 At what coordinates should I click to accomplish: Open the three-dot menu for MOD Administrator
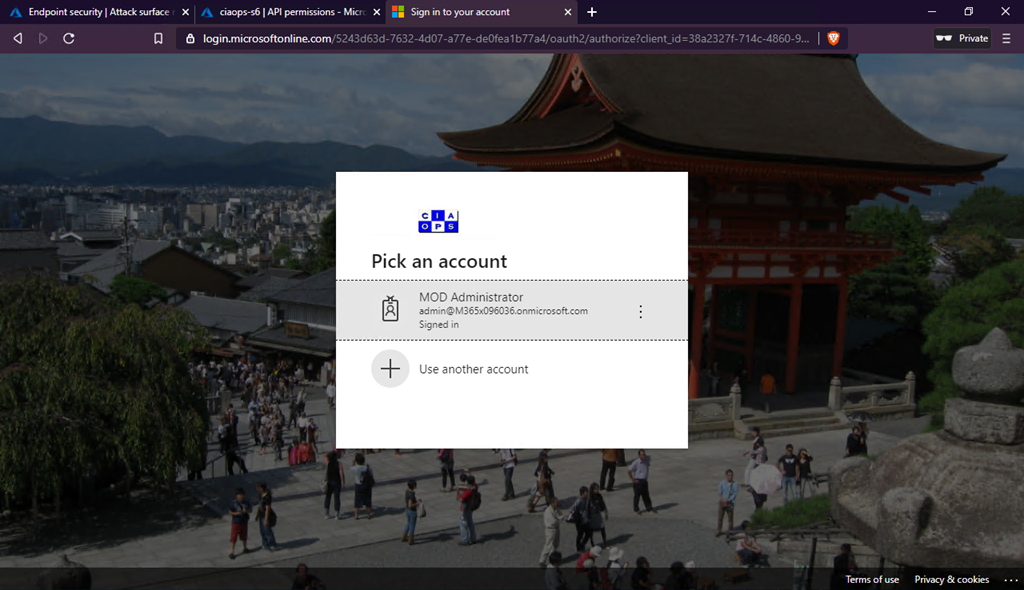click(641, 311)
